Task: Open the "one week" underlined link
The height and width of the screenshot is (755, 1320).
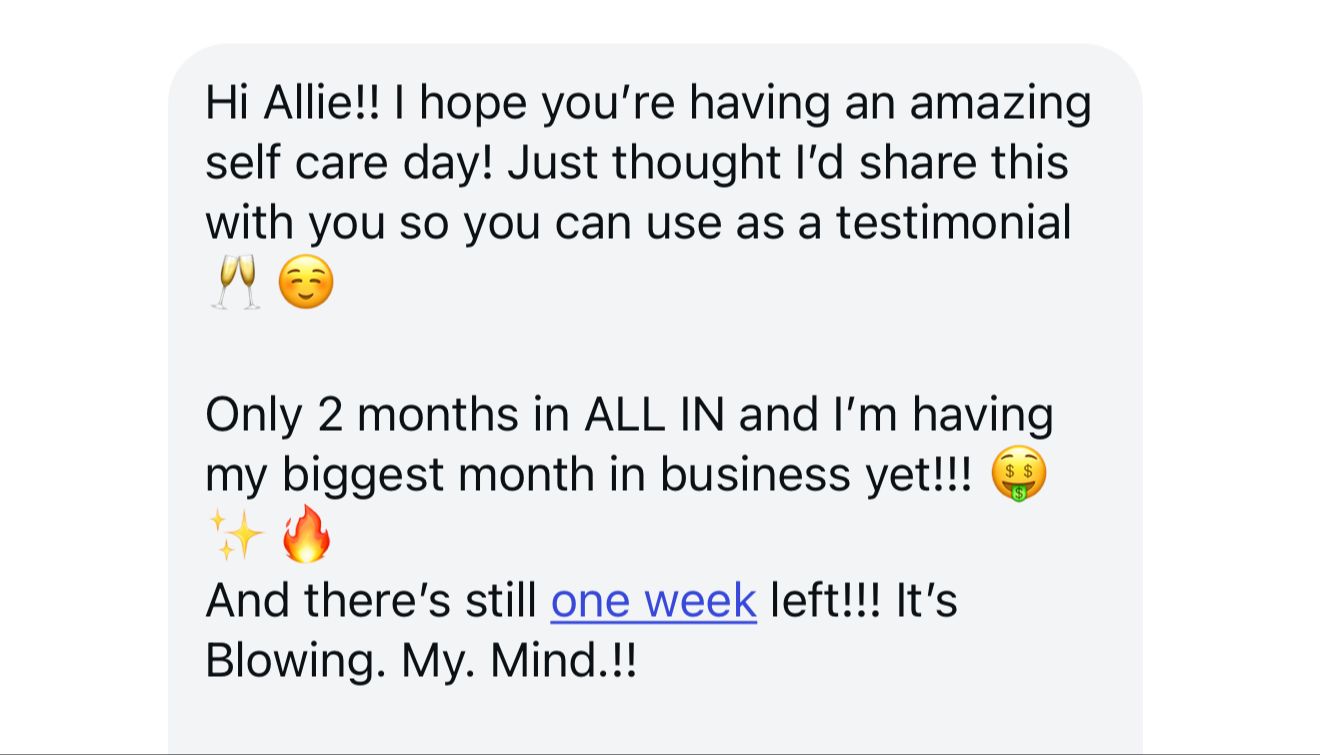Action: click(x=653, y=600)
